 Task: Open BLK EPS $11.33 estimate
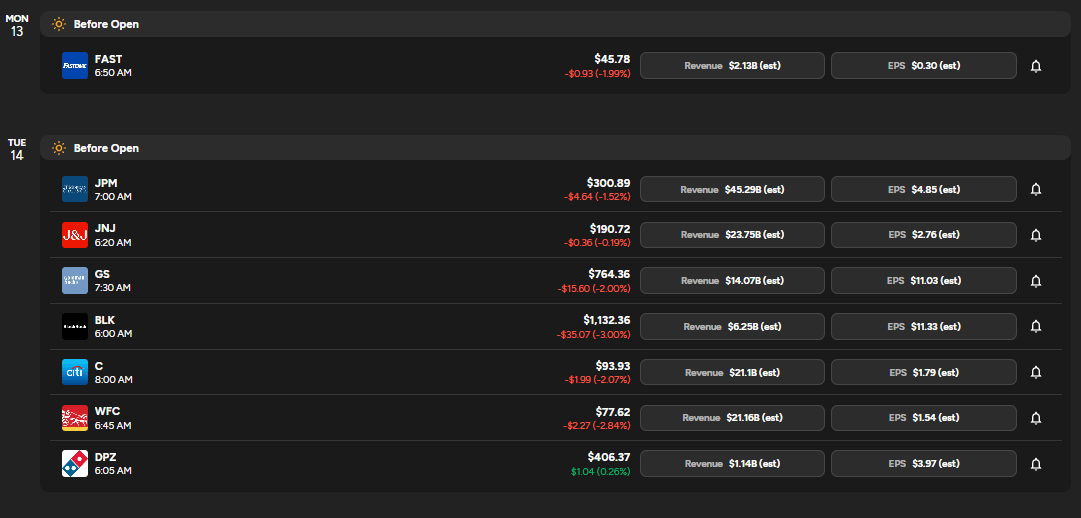coord(924,326)
